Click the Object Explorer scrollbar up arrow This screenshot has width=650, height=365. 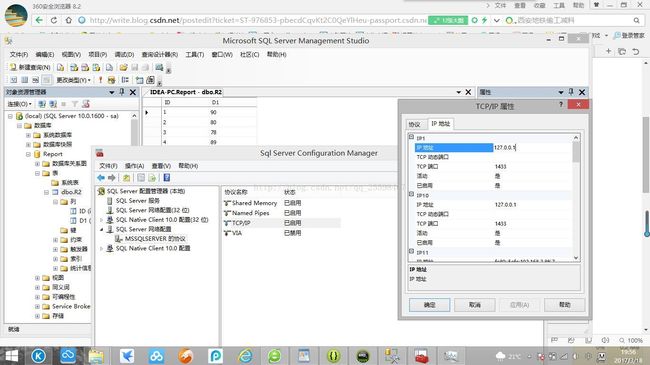click(x=134, y=116)
